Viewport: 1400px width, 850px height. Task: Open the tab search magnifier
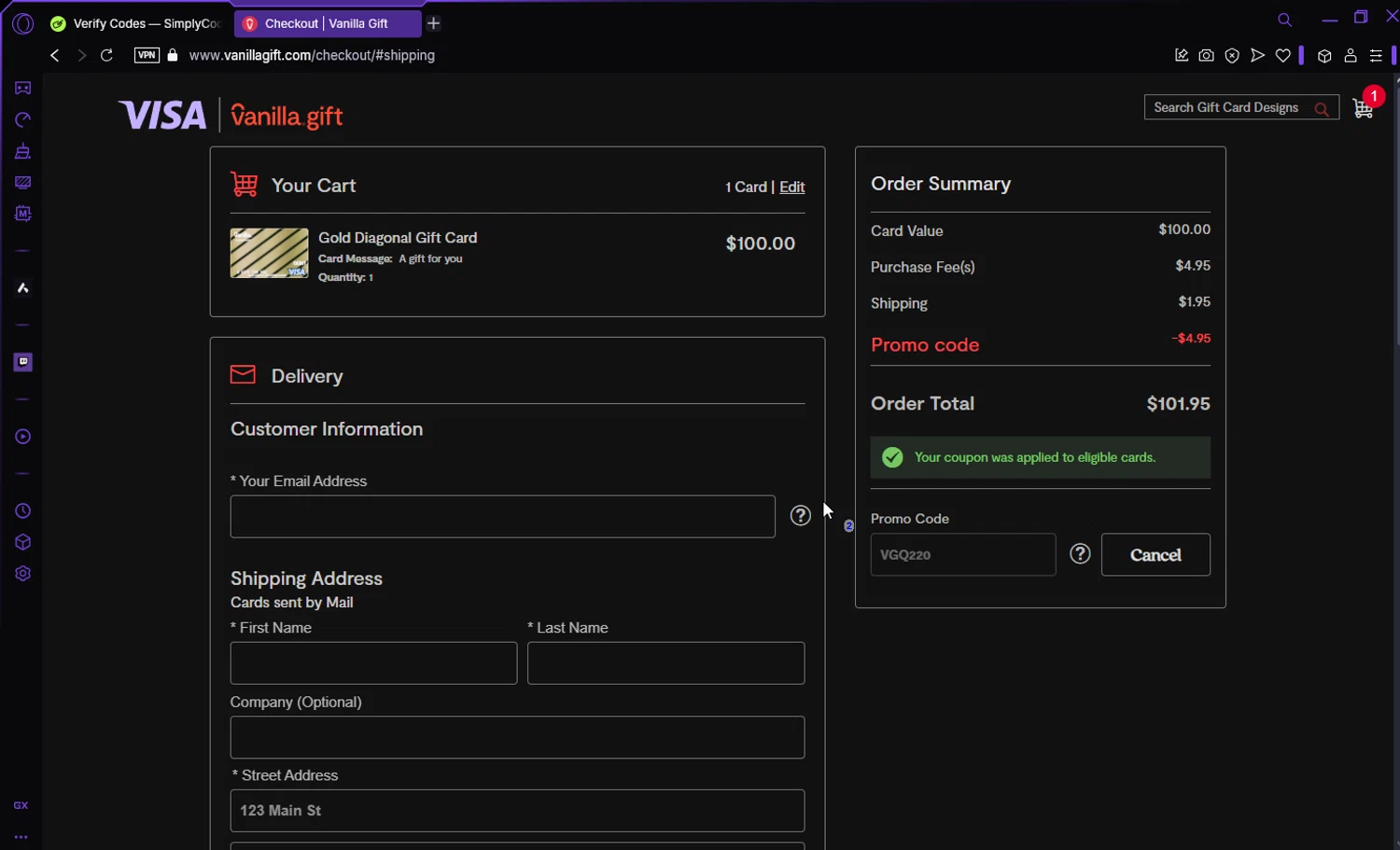click(1284, 20)
